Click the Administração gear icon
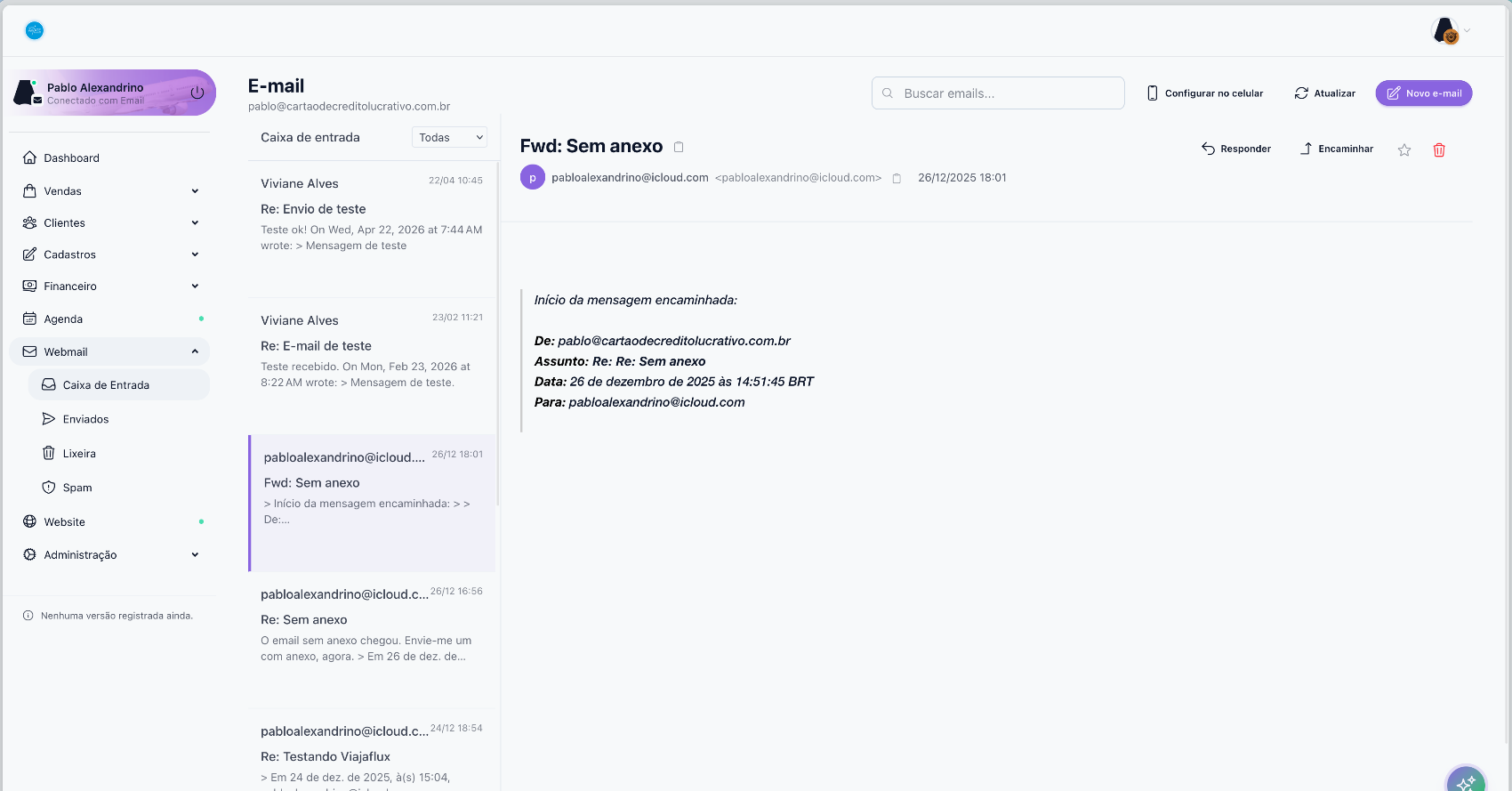The image size is (1512, 791). point(29,554)
